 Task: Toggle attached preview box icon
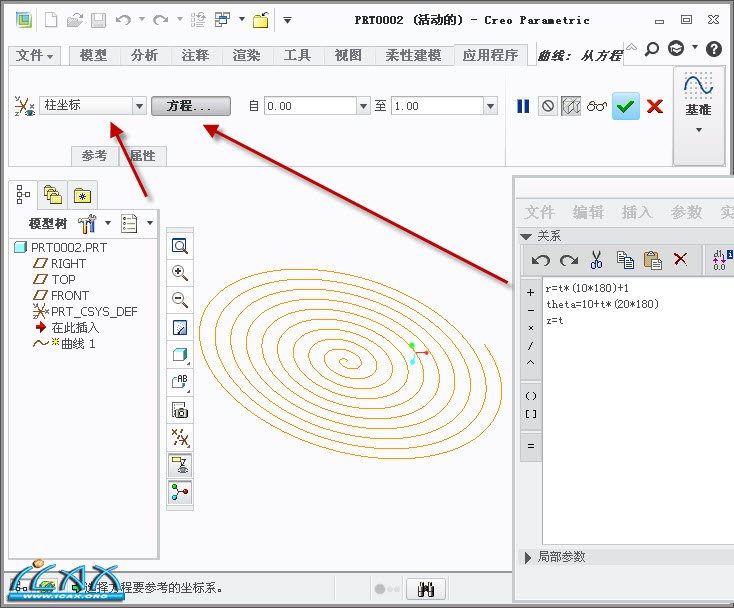click(571, 106)
